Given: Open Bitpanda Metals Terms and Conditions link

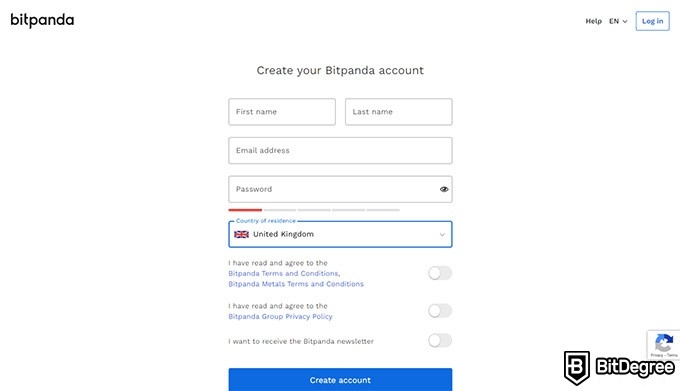Looking at the screenshot, I should [296, 284].
